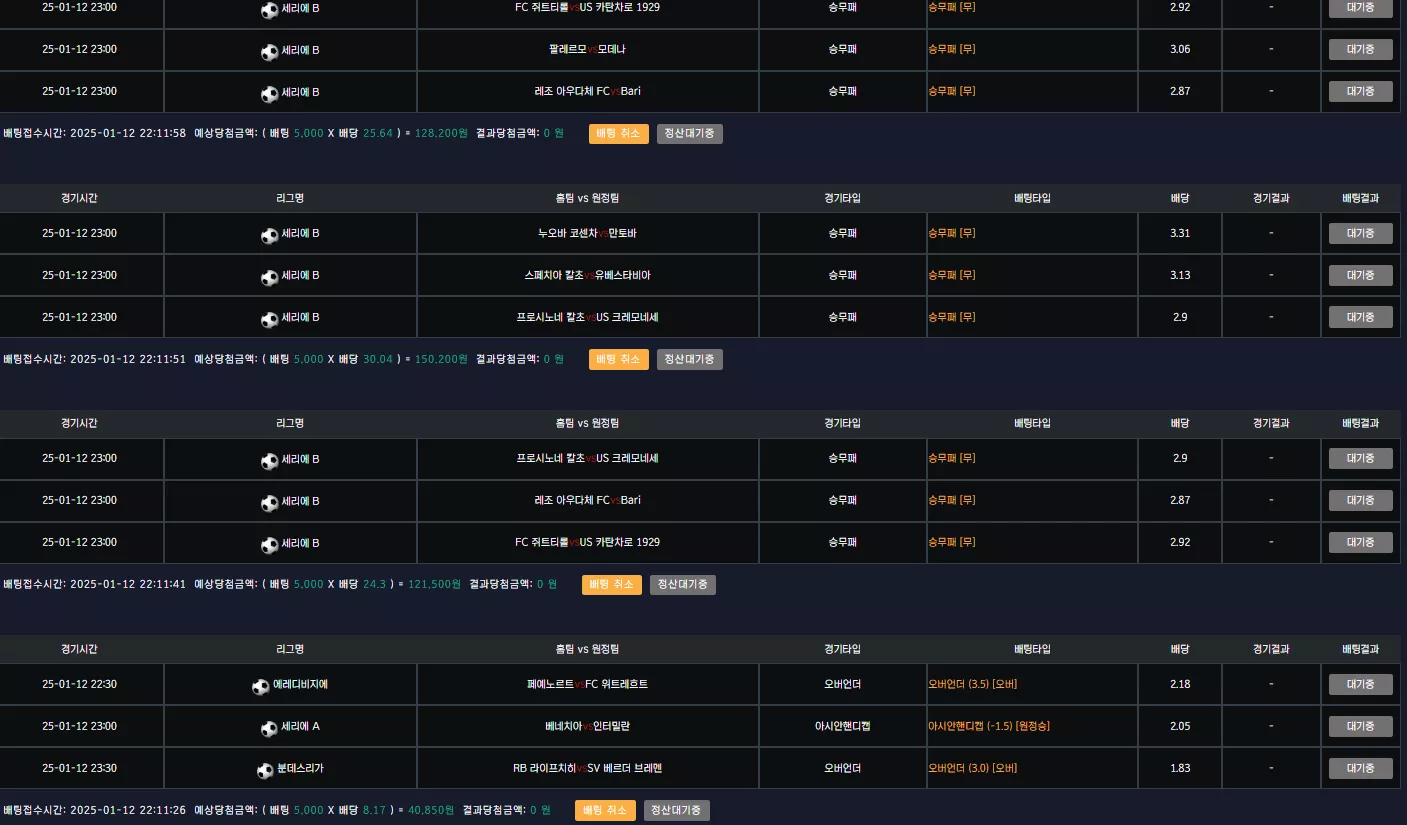This screenshot has width=1407, height=825.
Task: Click 프로시노네 칼초 match name in 24.3-odds bet
Action: click(x=587, y=458)
